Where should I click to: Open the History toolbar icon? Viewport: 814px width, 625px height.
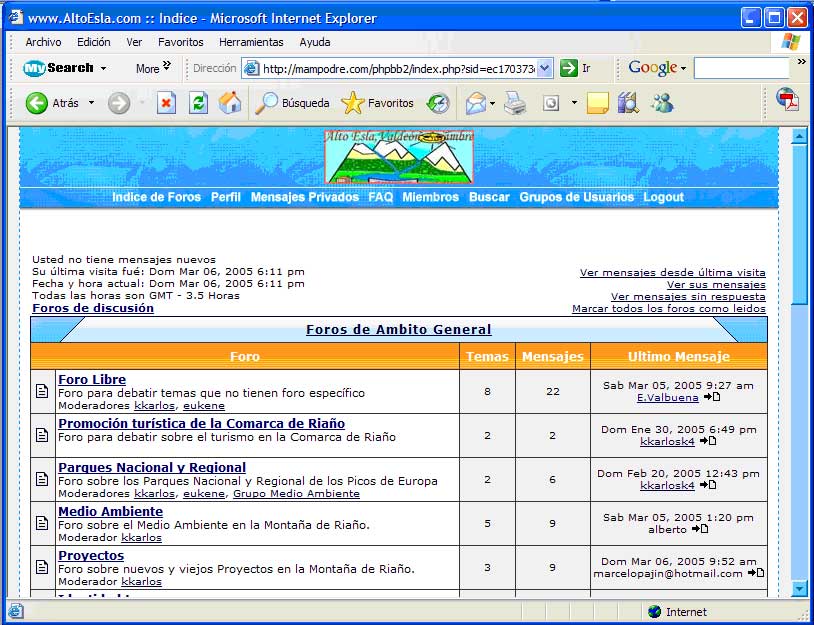click(438, 103)
